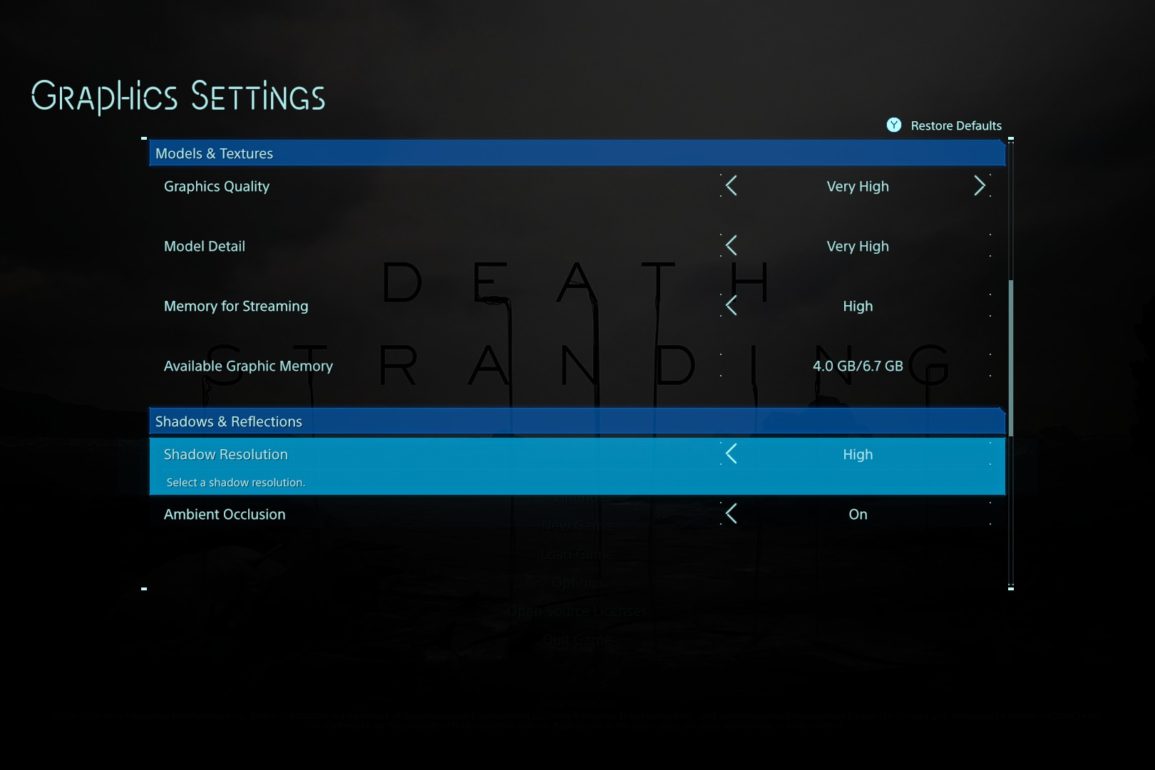Select the Shadows & Reflections section header
The image size is (1155, 770).
[x=577, y=421]
